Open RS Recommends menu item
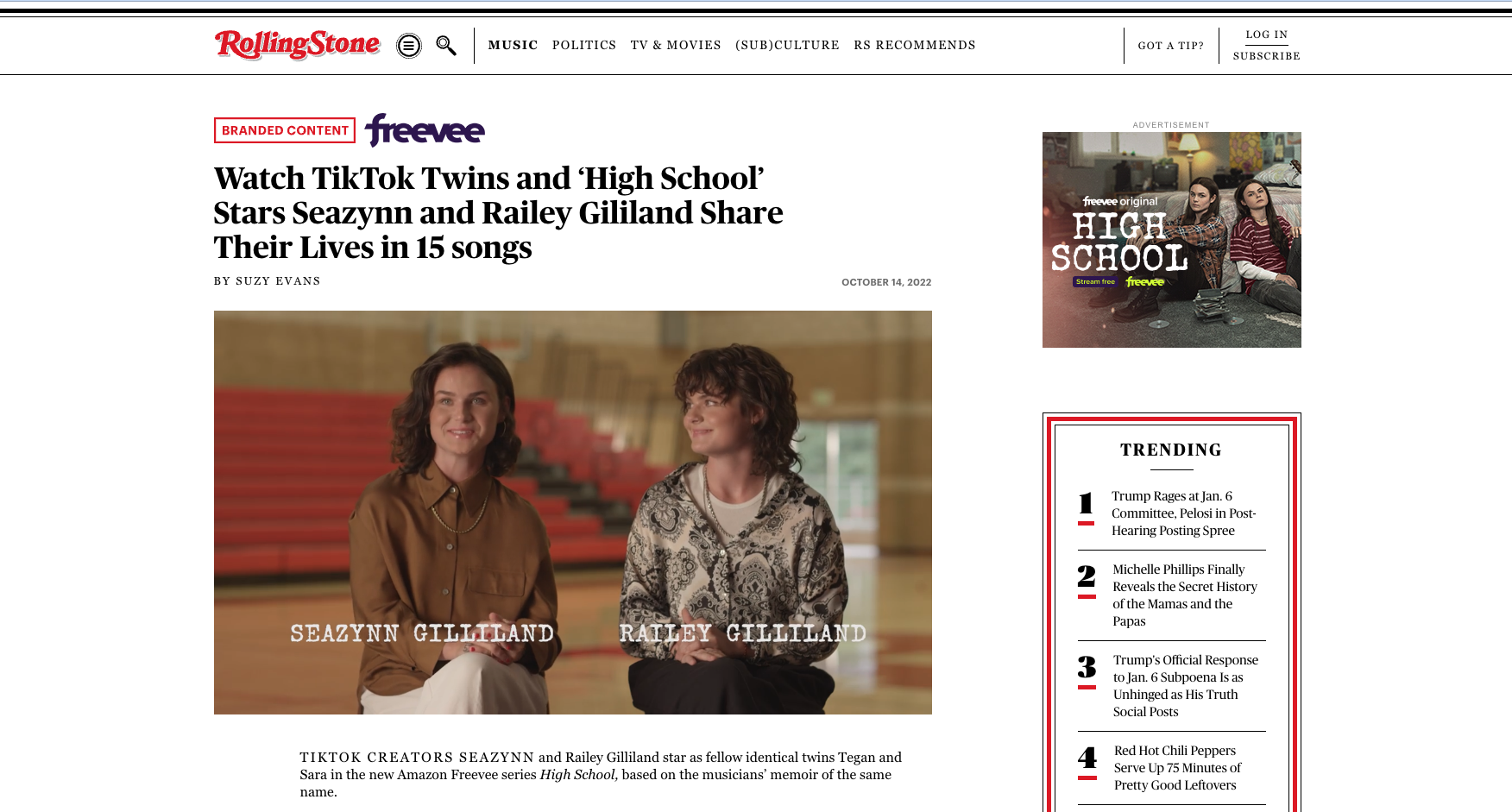Viewport: 1512px width, 812px height. pyautogui.click(x=915, y=45)
